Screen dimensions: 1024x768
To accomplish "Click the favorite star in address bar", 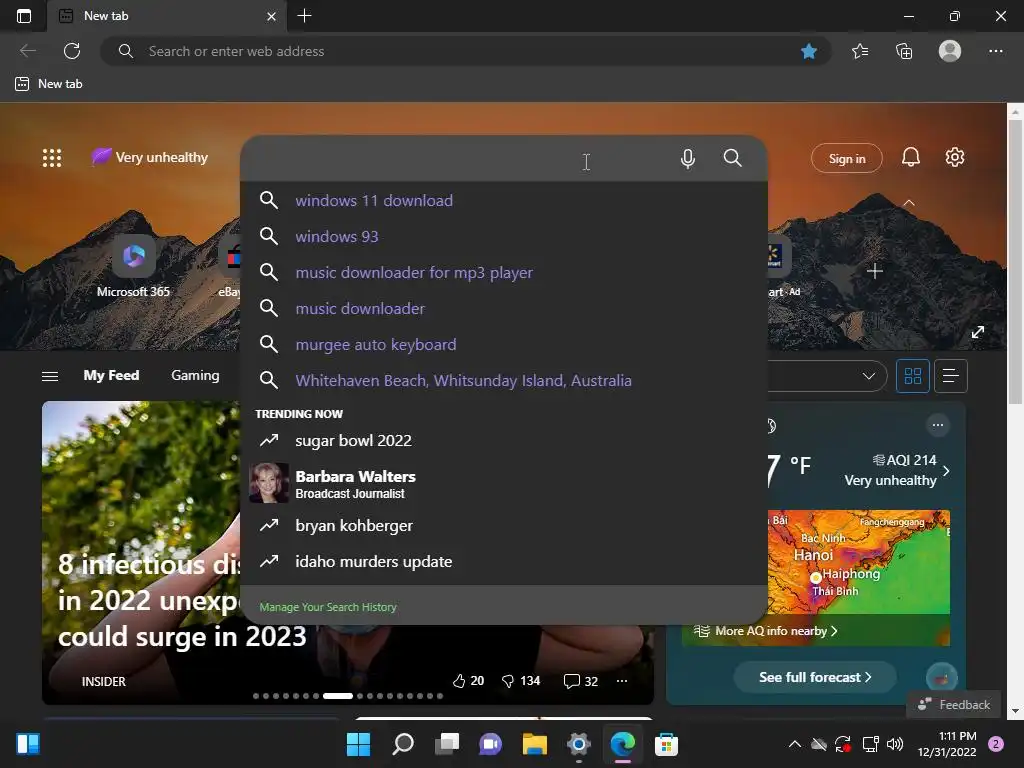I will click(808, 51).
